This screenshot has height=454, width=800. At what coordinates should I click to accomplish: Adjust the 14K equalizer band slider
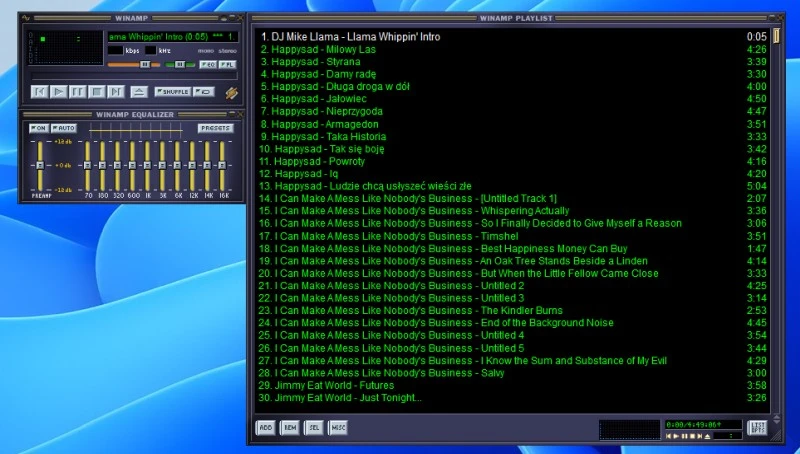pos(207,166)
